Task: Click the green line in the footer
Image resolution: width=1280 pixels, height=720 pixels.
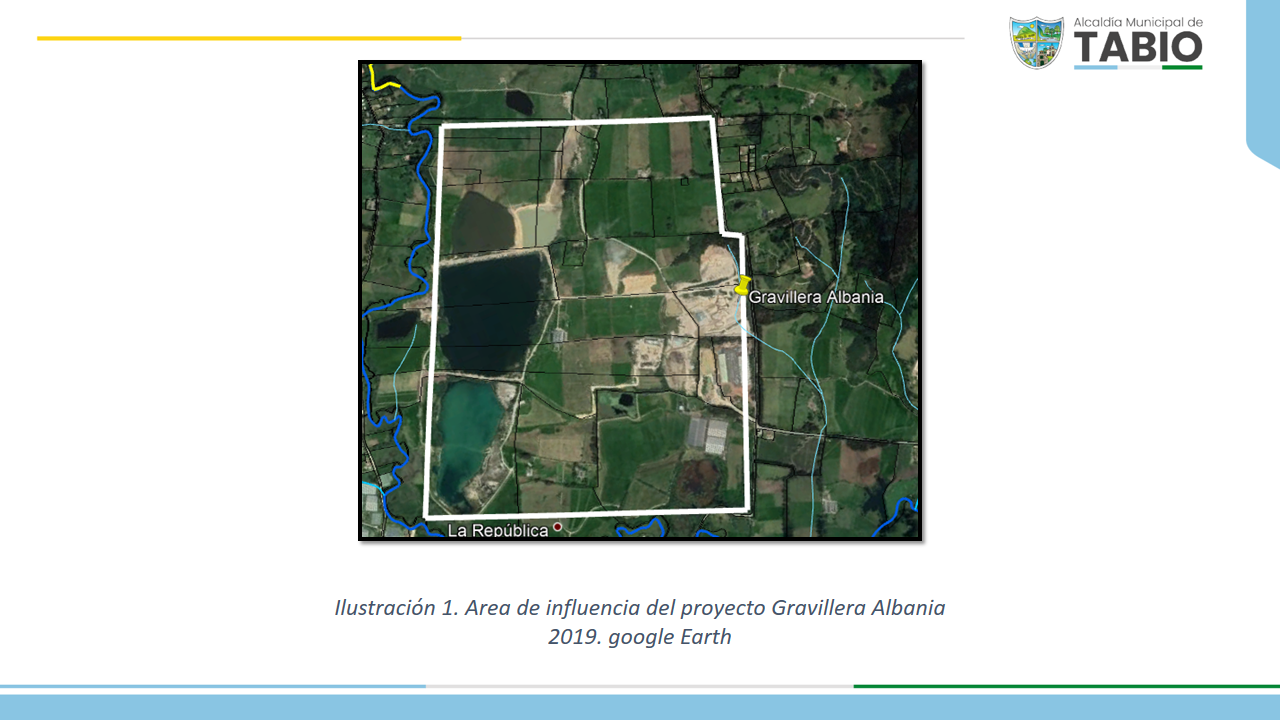Action: [x=1066, y=686]
